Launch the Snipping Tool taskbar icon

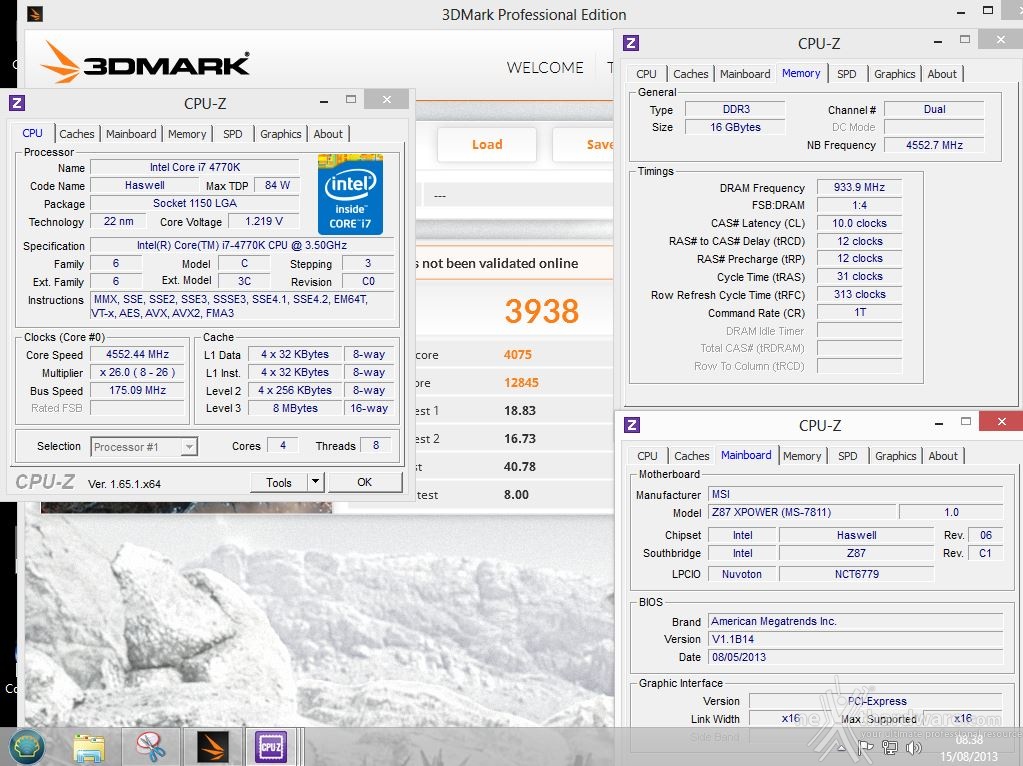[x=151, y=747]
